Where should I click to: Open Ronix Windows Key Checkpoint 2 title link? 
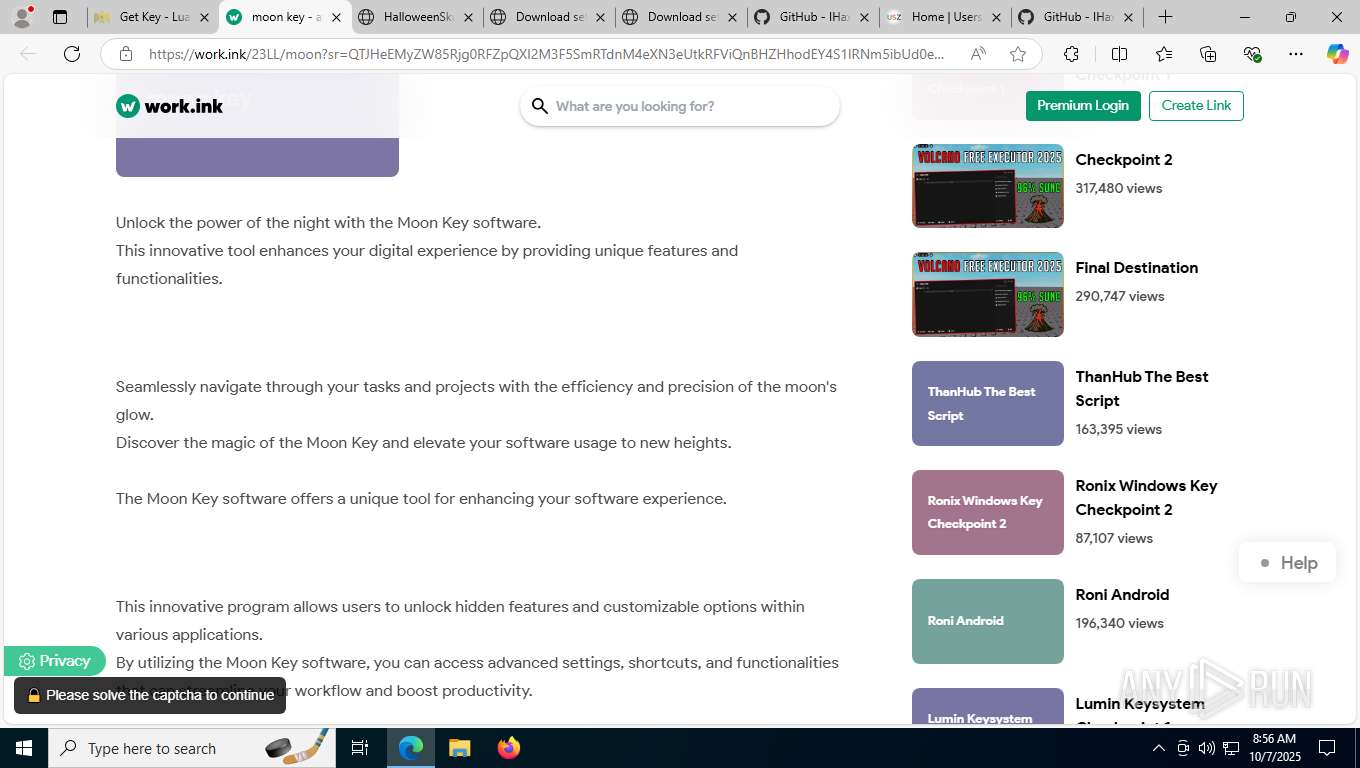(1146, 498)
